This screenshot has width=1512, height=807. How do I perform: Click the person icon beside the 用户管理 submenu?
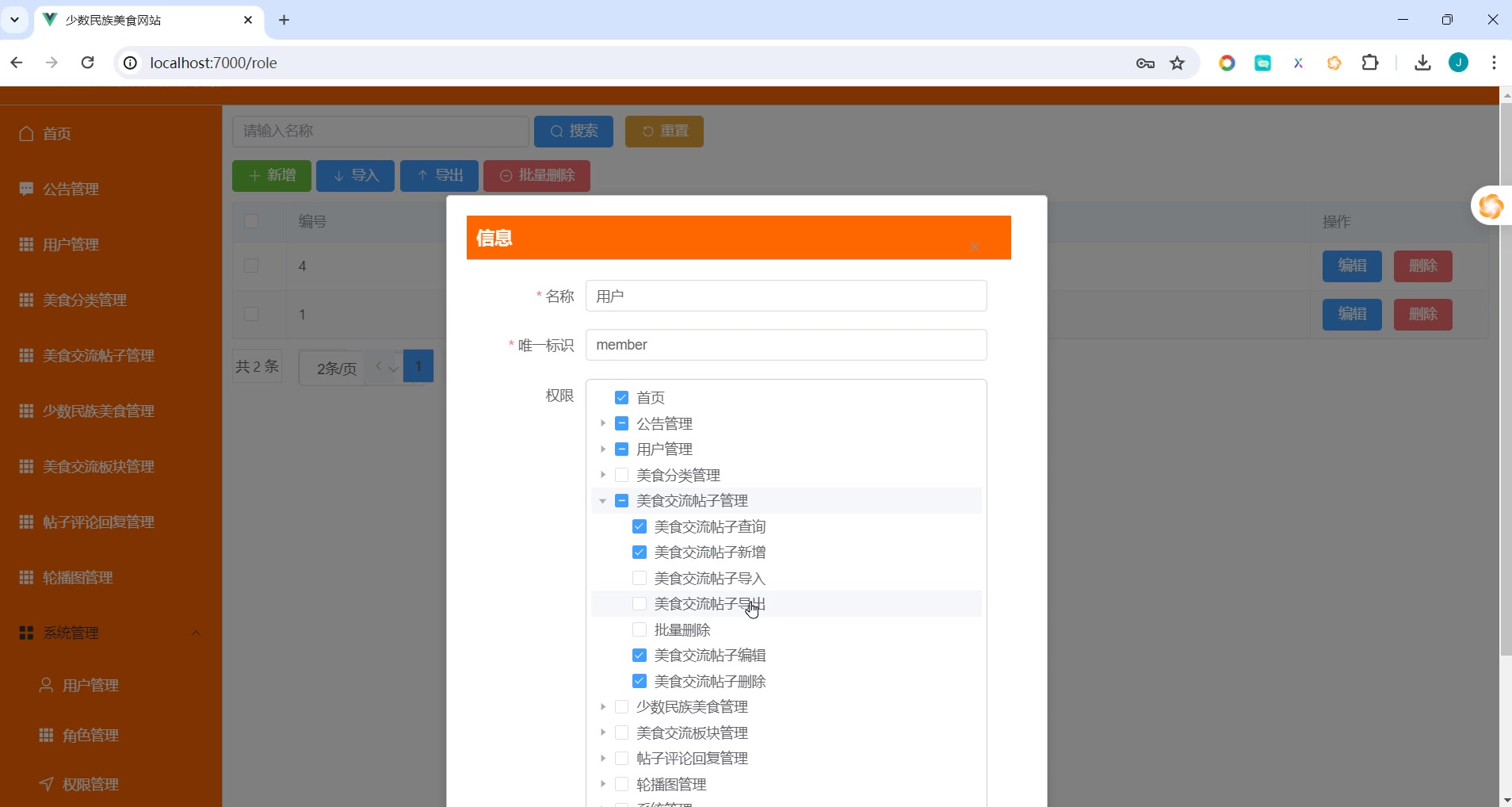pyautogui.click(x=46, y=685)
